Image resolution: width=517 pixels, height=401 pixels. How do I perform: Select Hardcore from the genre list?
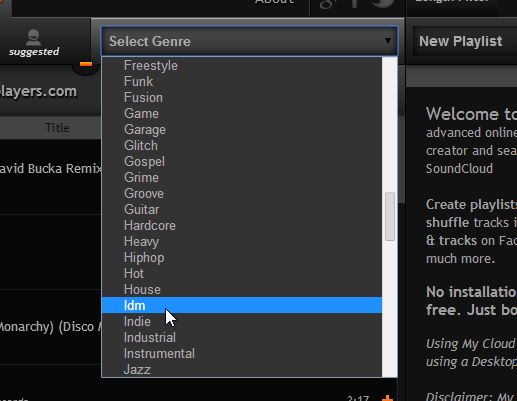coord(242,225)
